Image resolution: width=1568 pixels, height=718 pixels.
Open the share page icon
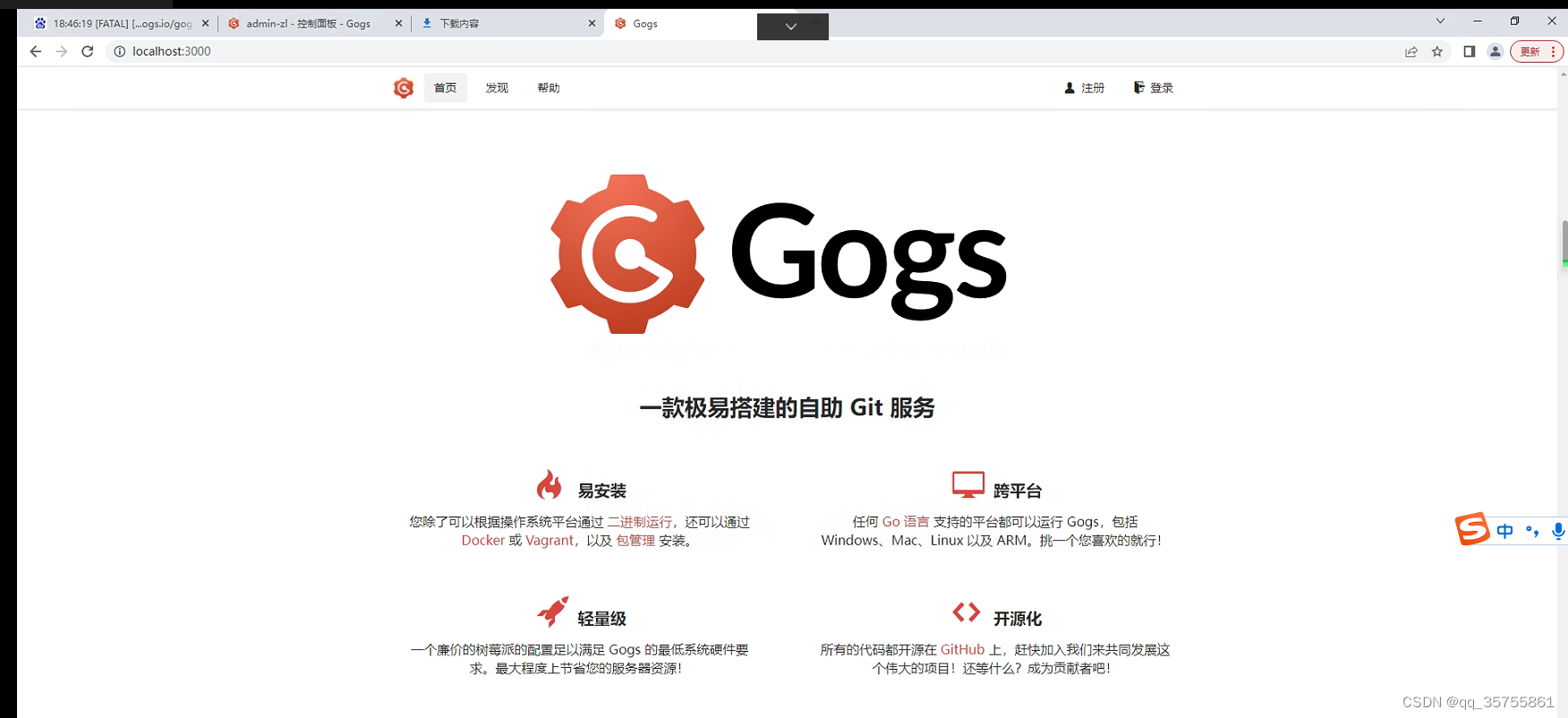pos(1411,51)
